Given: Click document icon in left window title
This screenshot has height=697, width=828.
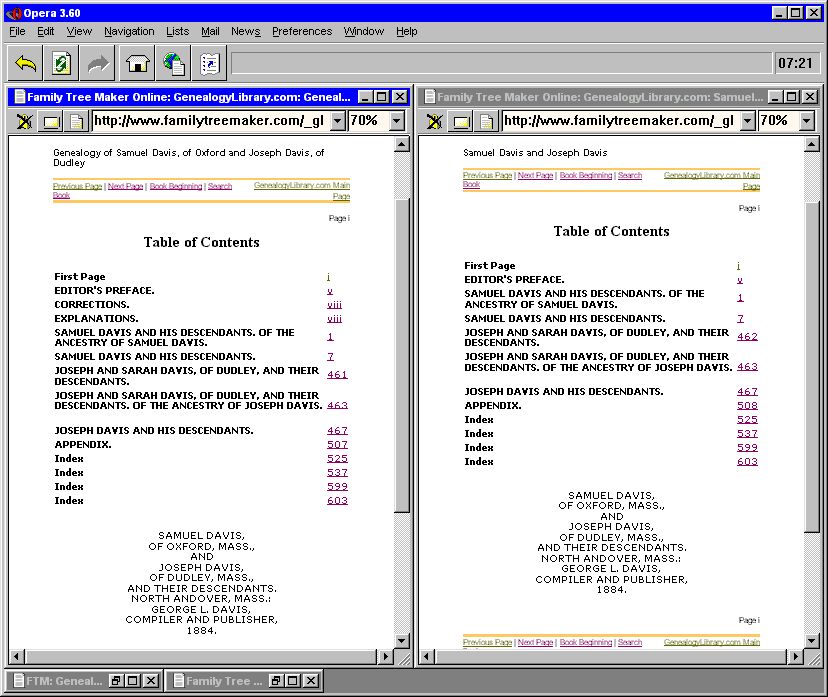Looking at the screenshot, I should tap(20, 97).
